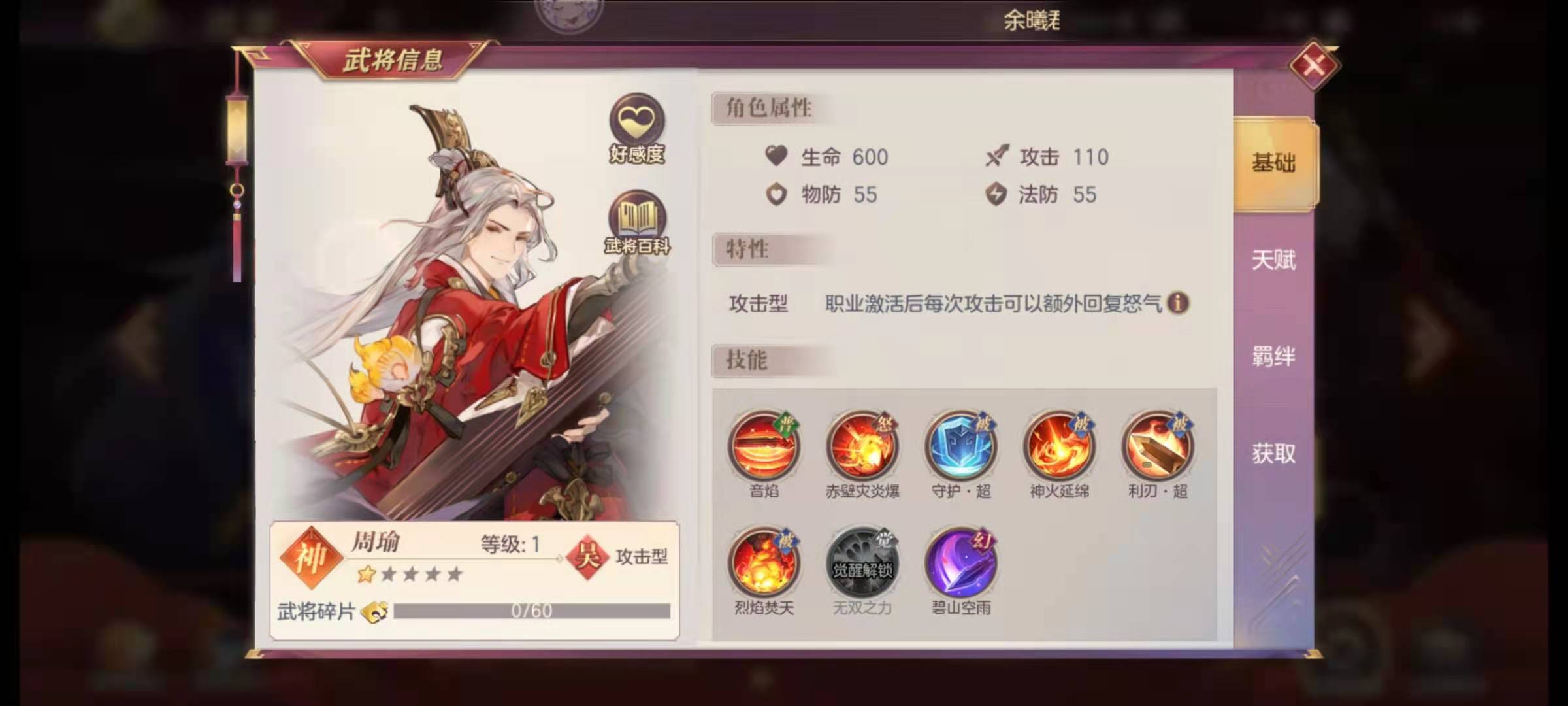Select the 碧山空雨 skill icon
Image resolution: width=1568 pixels, height=706 pixels.
point(960,563)
